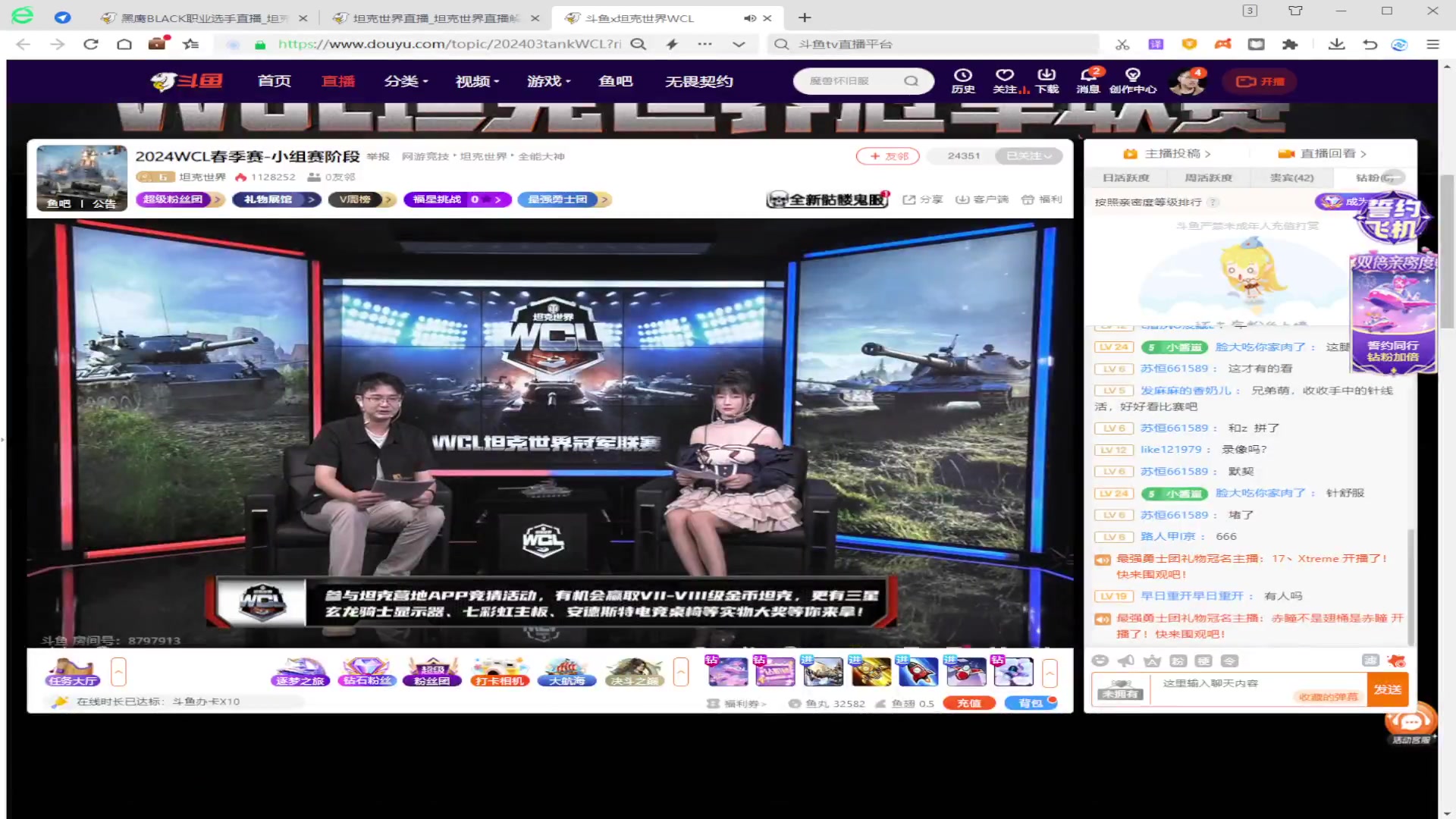Open the emoji picker in chat toolbar

1100,661
